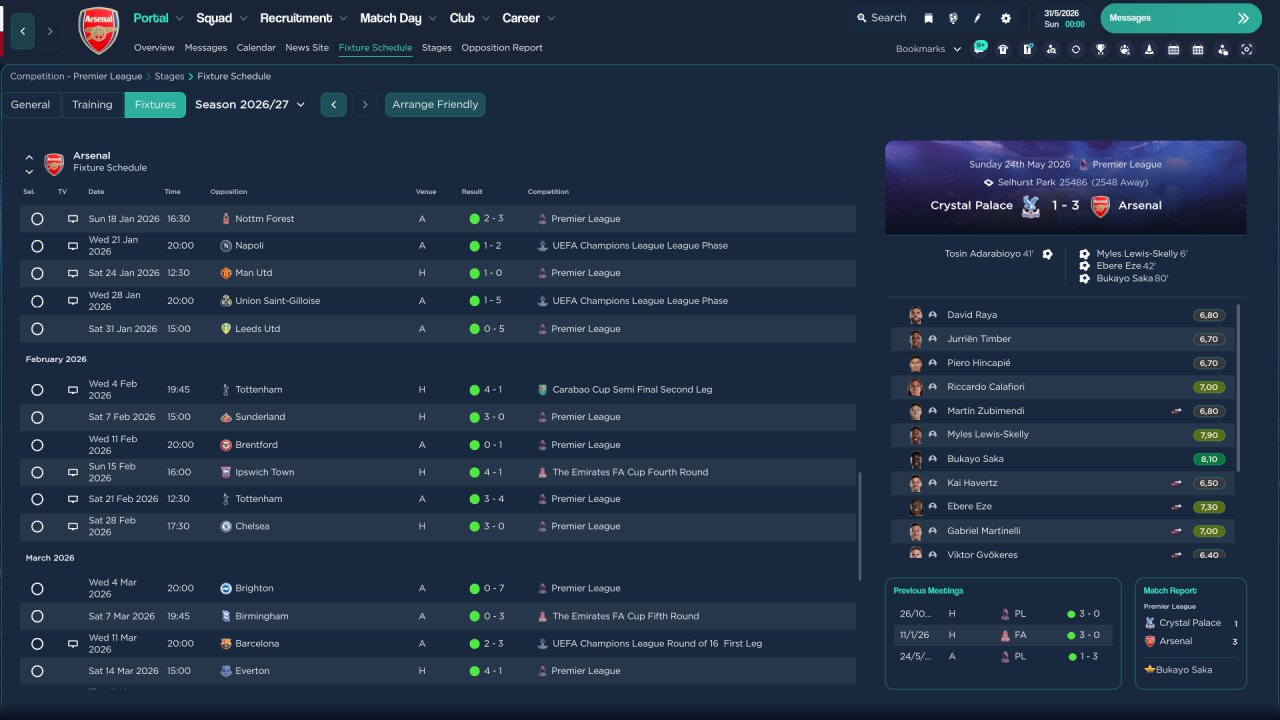This screenshot has width=1280, height=720.
Task: Go to the Stages tab
Action: (x=437, y=48)
